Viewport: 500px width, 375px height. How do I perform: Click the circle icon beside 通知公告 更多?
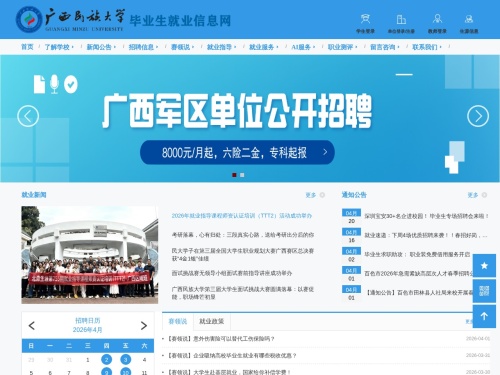click(x=484, y=195)
